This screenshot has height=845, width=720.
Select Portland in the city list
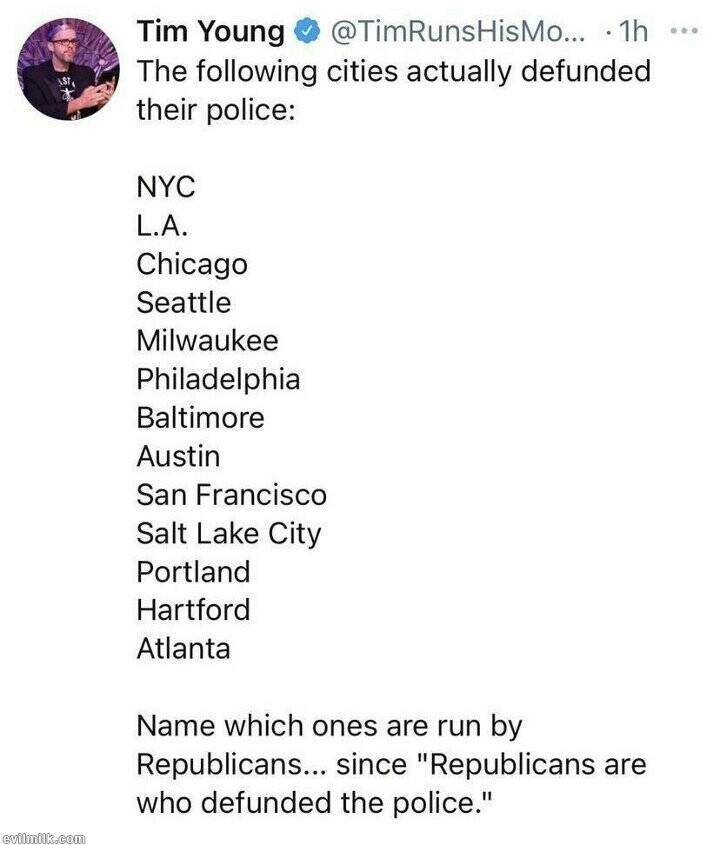(x=193, y=571)
